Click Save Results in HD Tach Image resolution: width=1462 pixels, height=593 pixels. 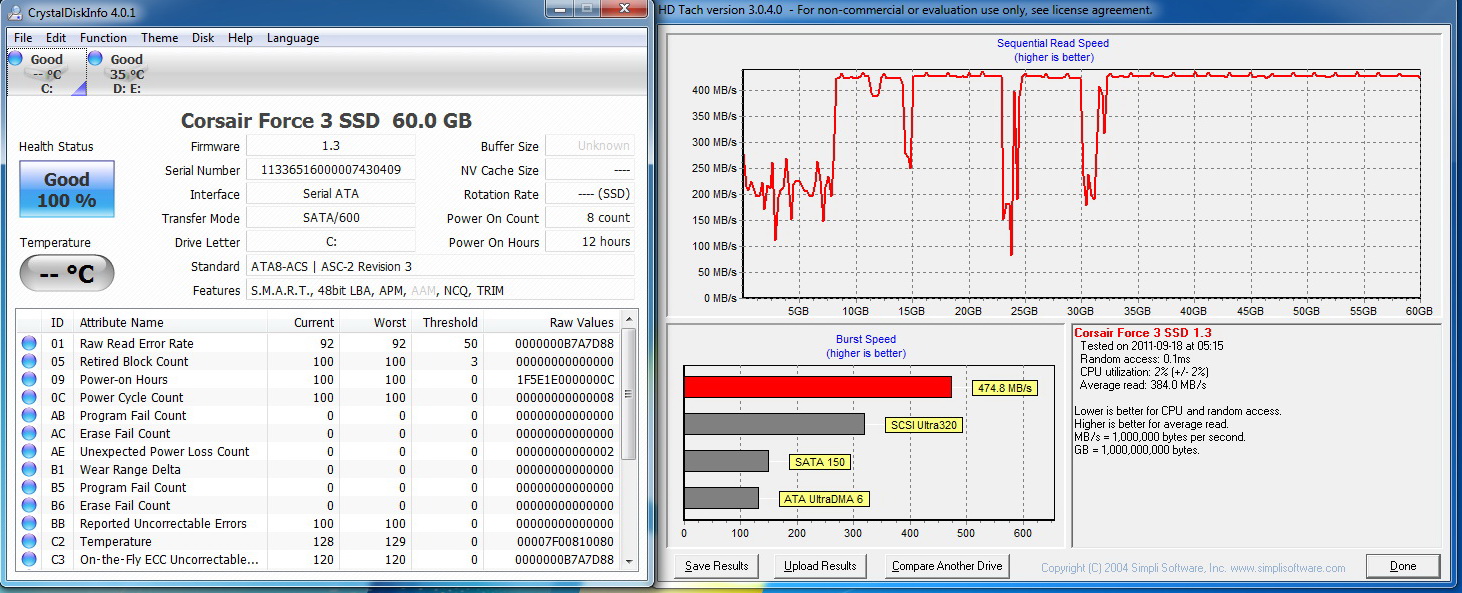pyautogui.click(x=717, y=566)
